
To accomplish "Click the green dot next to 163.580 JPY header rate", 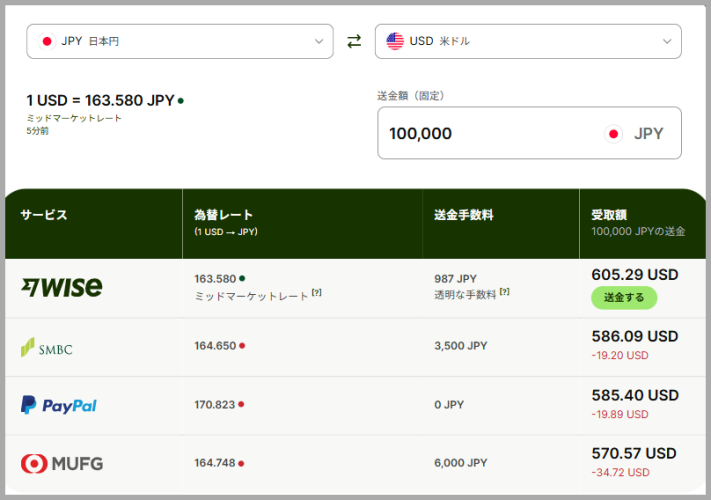I will point(180,101).
